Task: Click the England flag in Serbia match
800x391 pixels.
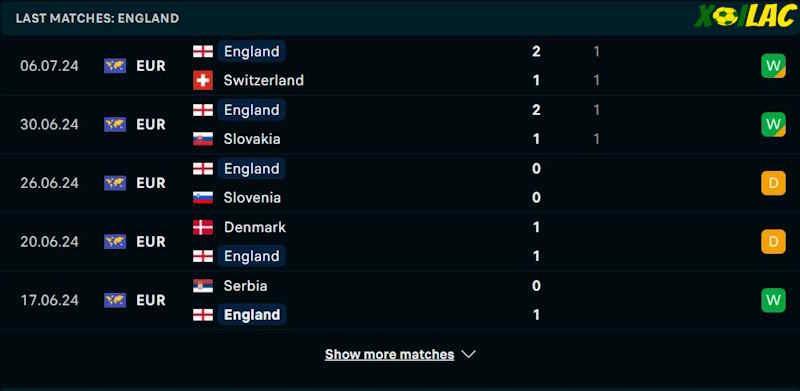Action: [203, 314]
